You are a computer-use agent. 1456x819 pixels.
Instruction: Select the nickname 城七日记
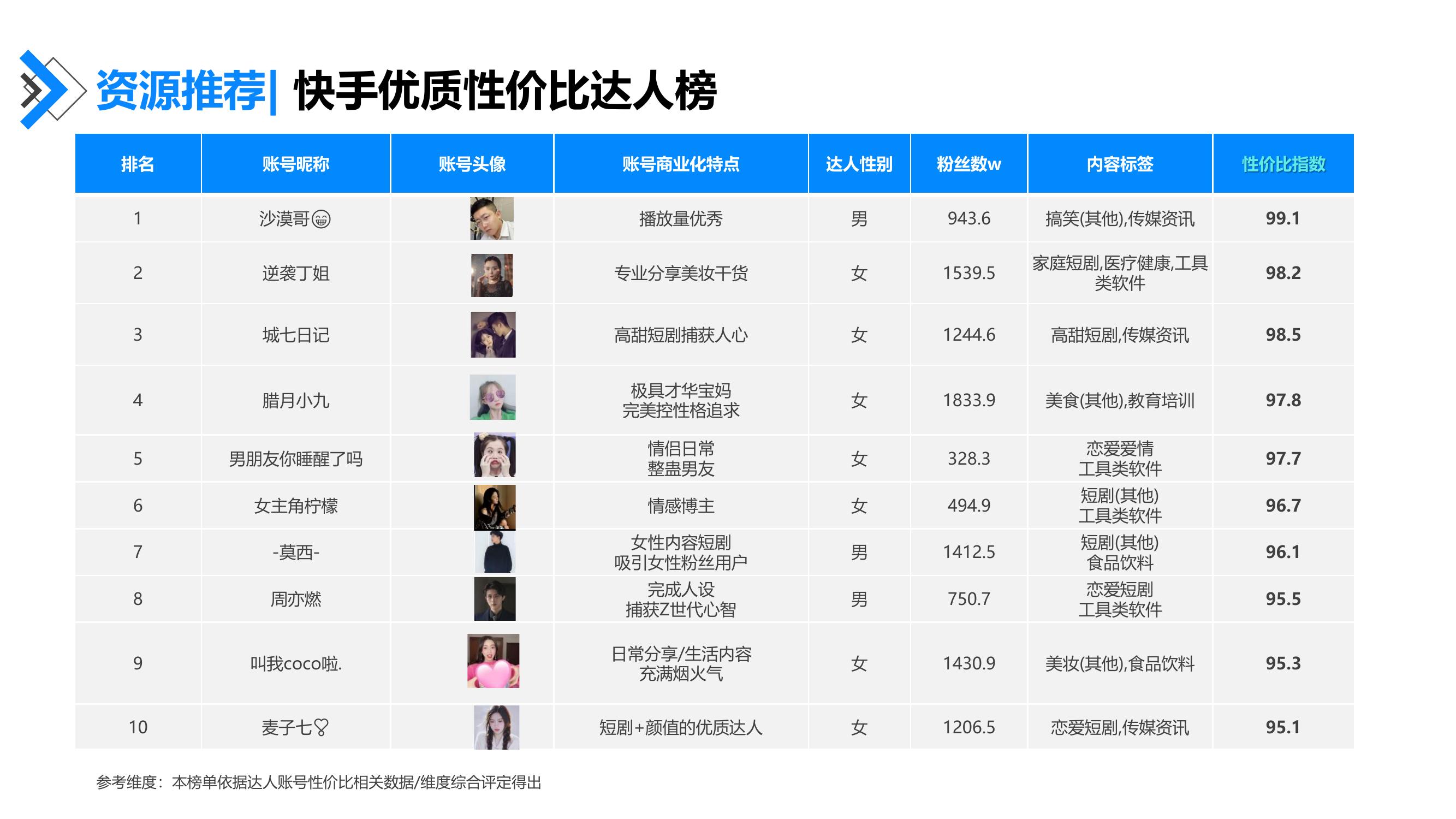(295, 335)
